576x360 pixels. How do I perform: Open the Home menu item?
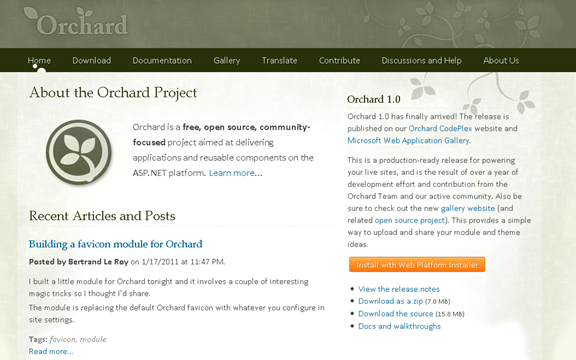(39, 61)
